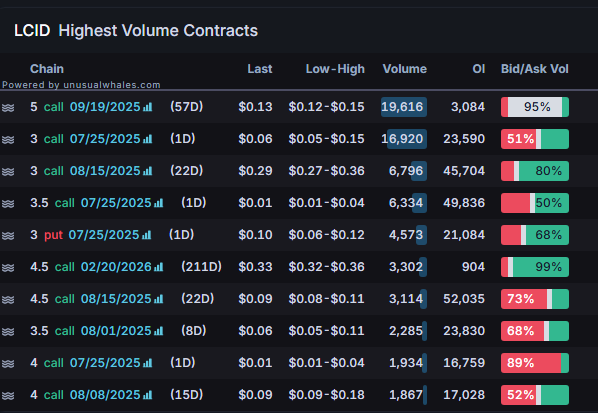
Task: Click the 51% bid/ask volume bar
Action: (x=535, y=139)
